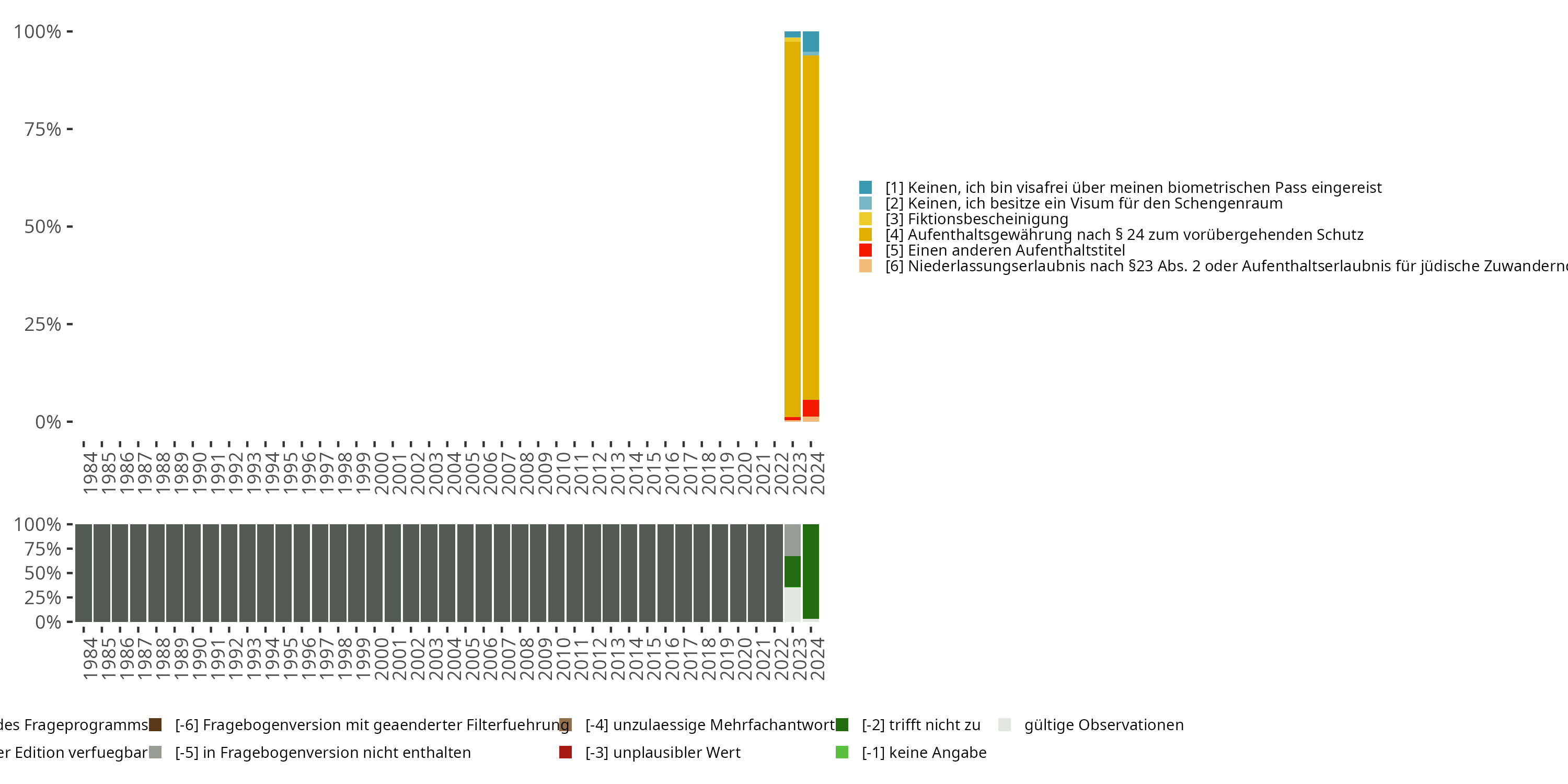Click the teal top segment of the upper 2024 bar
1568x784 pixels.
(810, 41)
